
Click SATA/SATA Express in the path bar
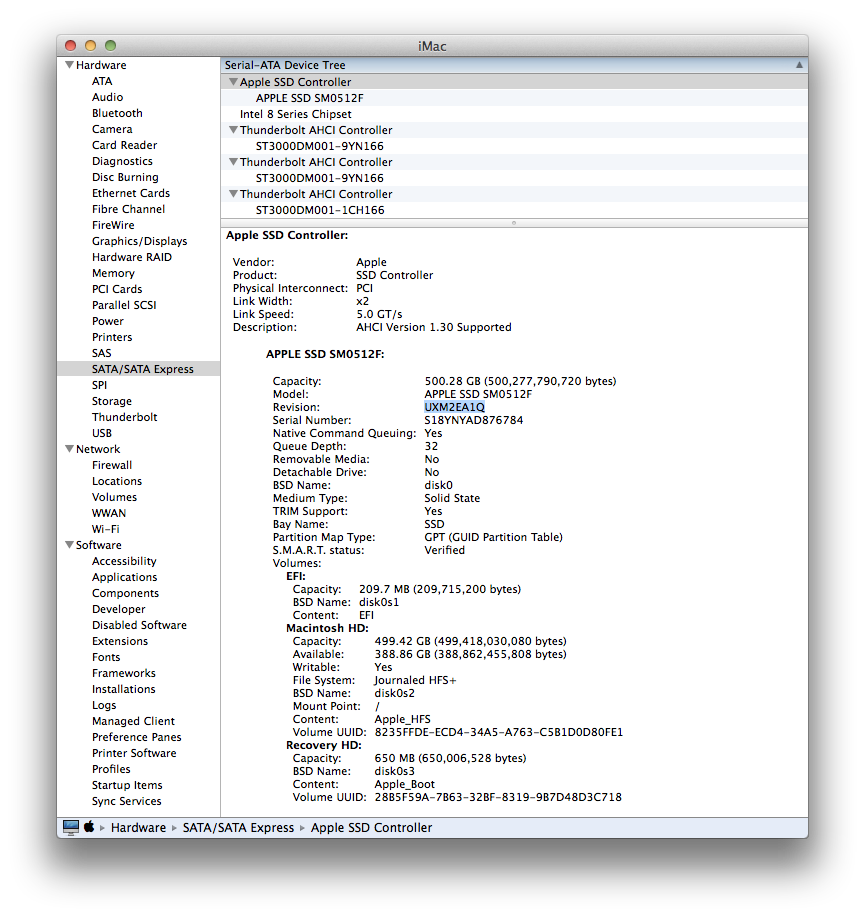point(238,828)
